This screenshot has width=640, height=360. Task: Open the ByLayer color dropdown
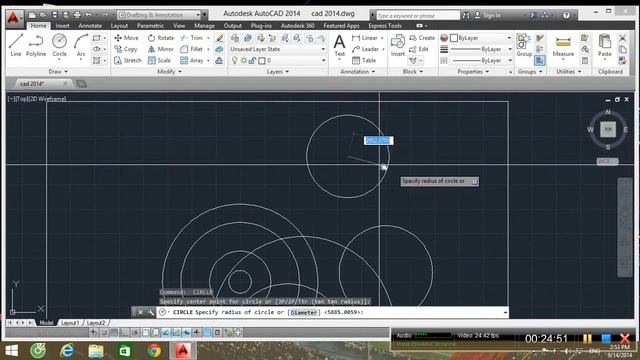(481, 38)
